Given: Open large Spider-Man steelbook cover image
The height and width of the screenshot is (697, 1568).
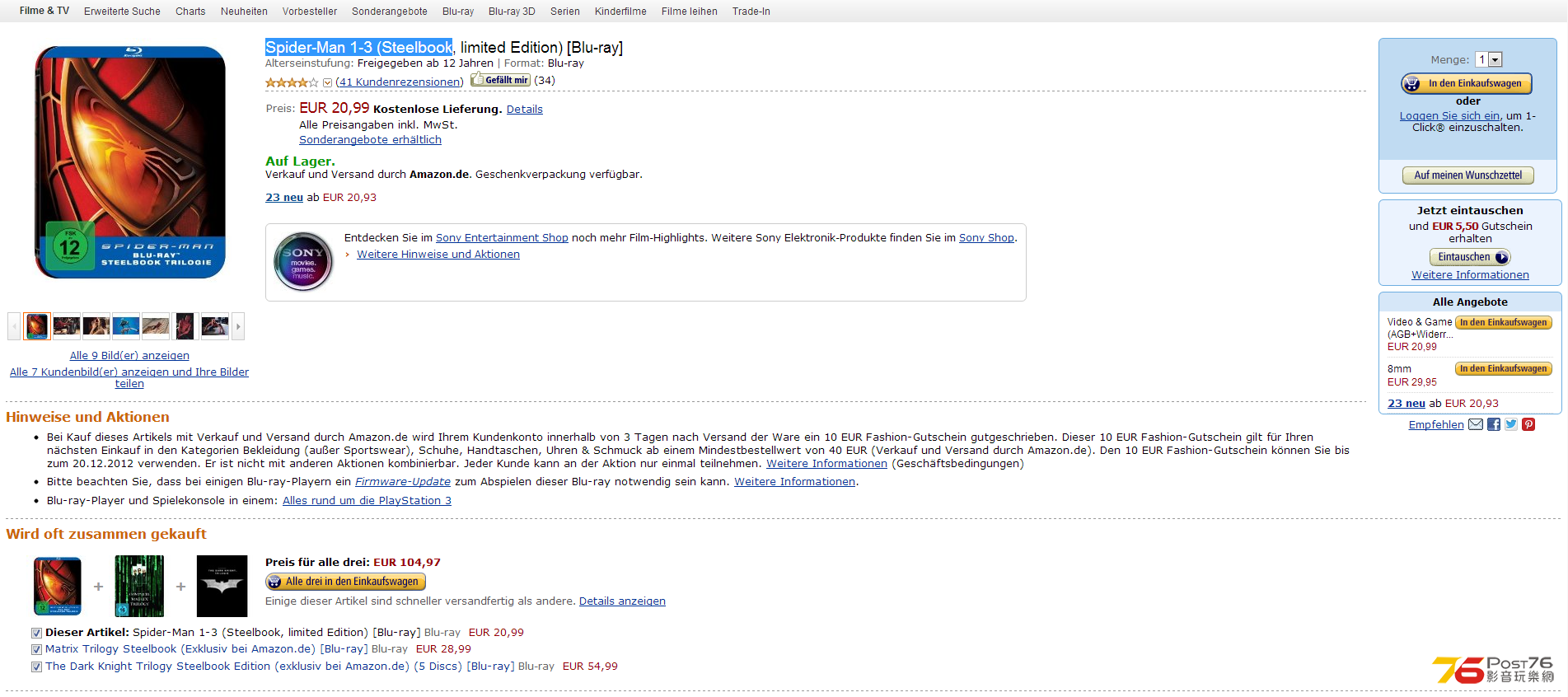Looking at the screenshot, I should (130, 162).
